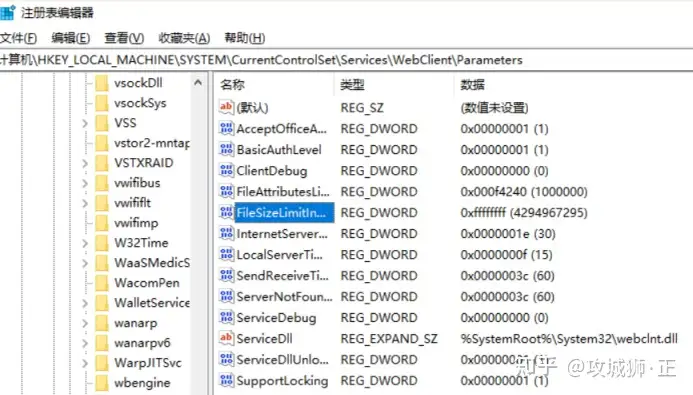Click the DWORD icon of FileSizeLimitIn...

tap(226, 213)
